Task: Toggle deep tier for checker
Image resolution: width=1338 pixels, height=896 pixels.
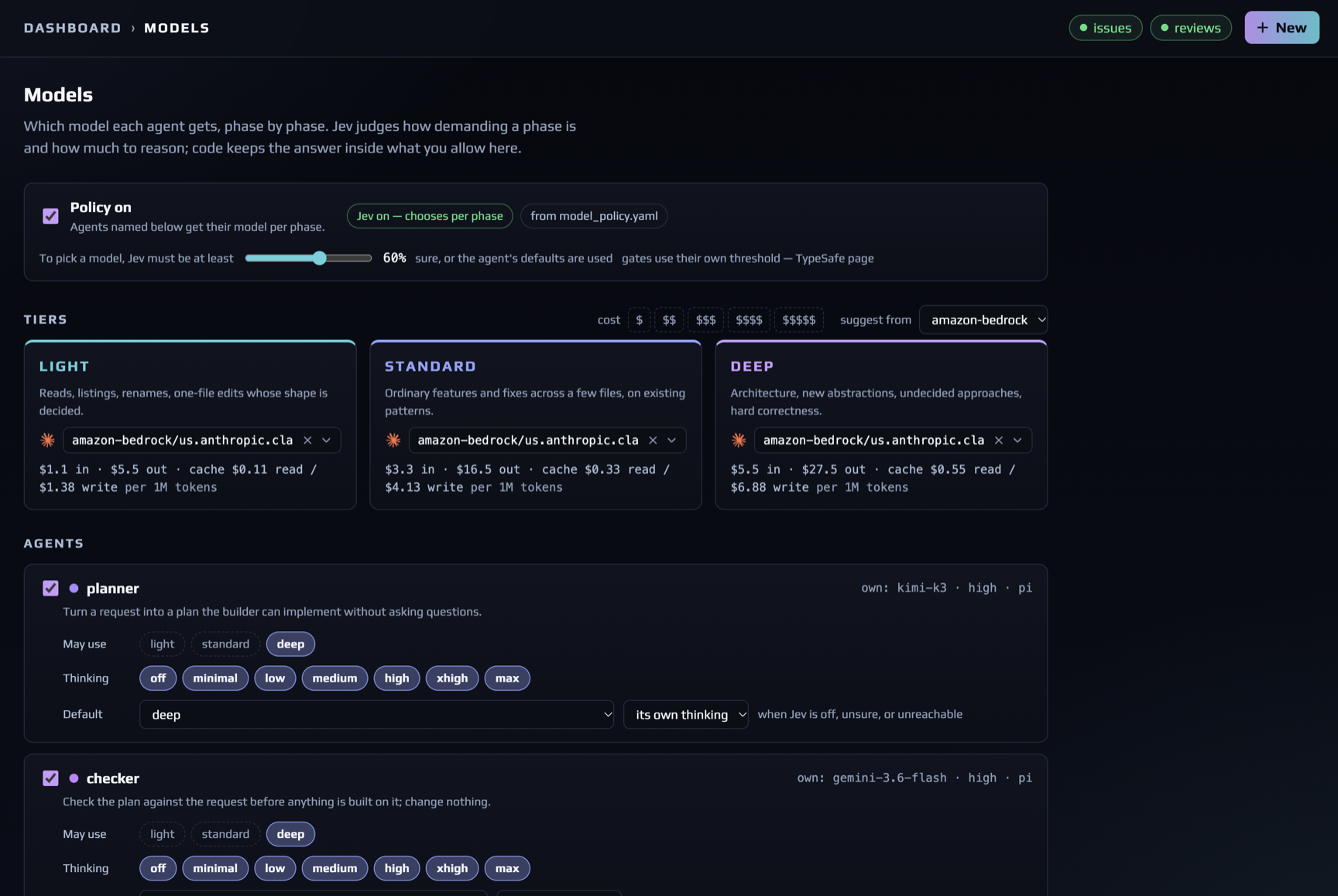Action: [290, 834]
